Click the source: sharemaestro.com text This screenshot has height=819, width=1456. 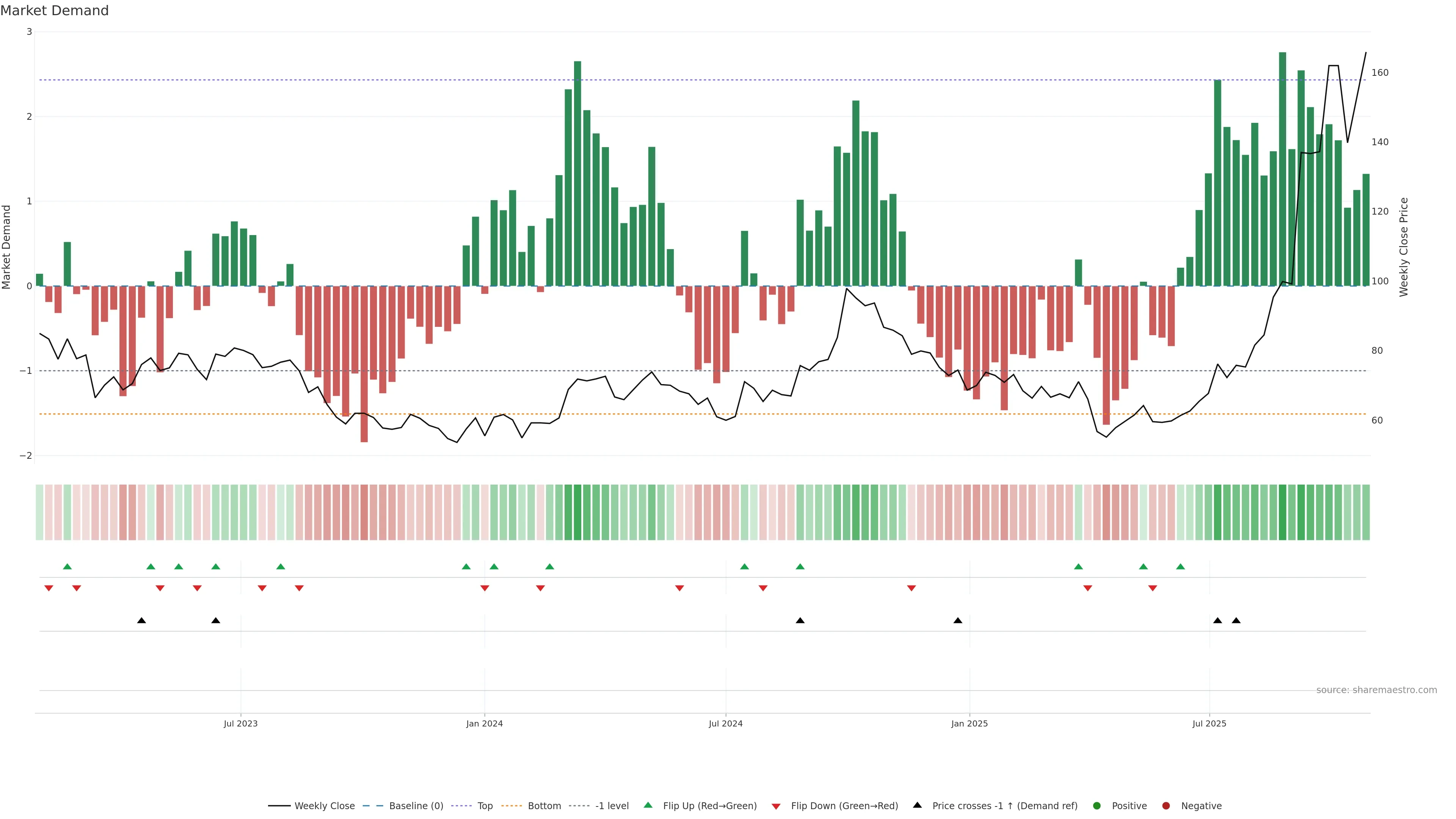click(x=1376, y=690)
